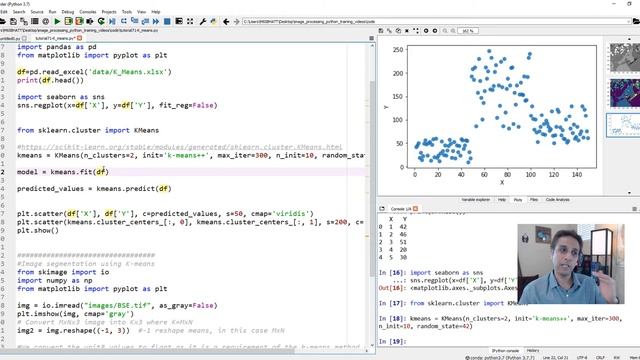Browse working directory folder icon
This screenshot has height=360, width=640.
636,21
